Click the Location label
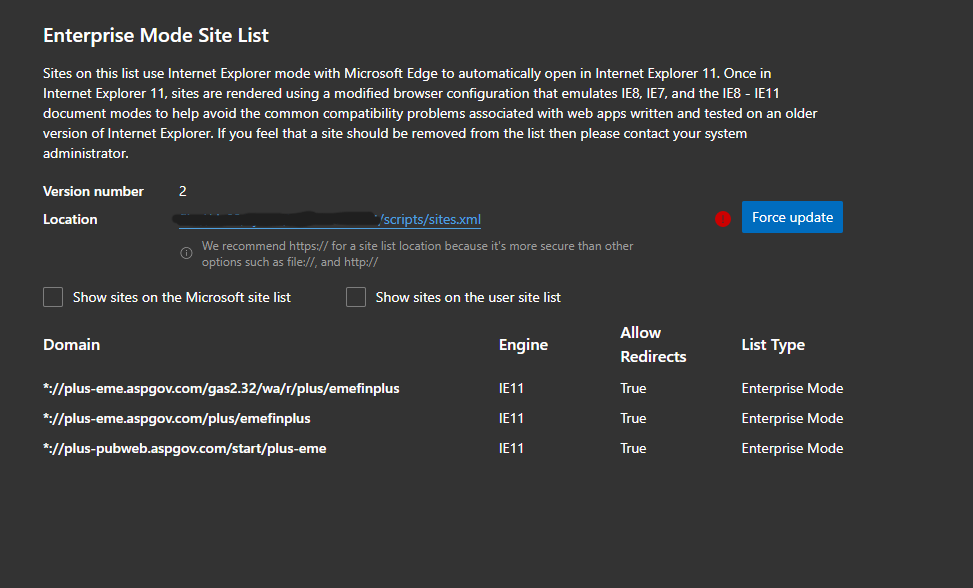 point(70,219)
